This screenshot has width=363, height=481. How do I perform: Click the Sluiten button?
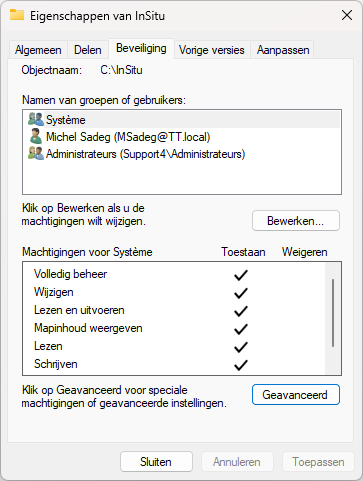click(x=156, y=462)
